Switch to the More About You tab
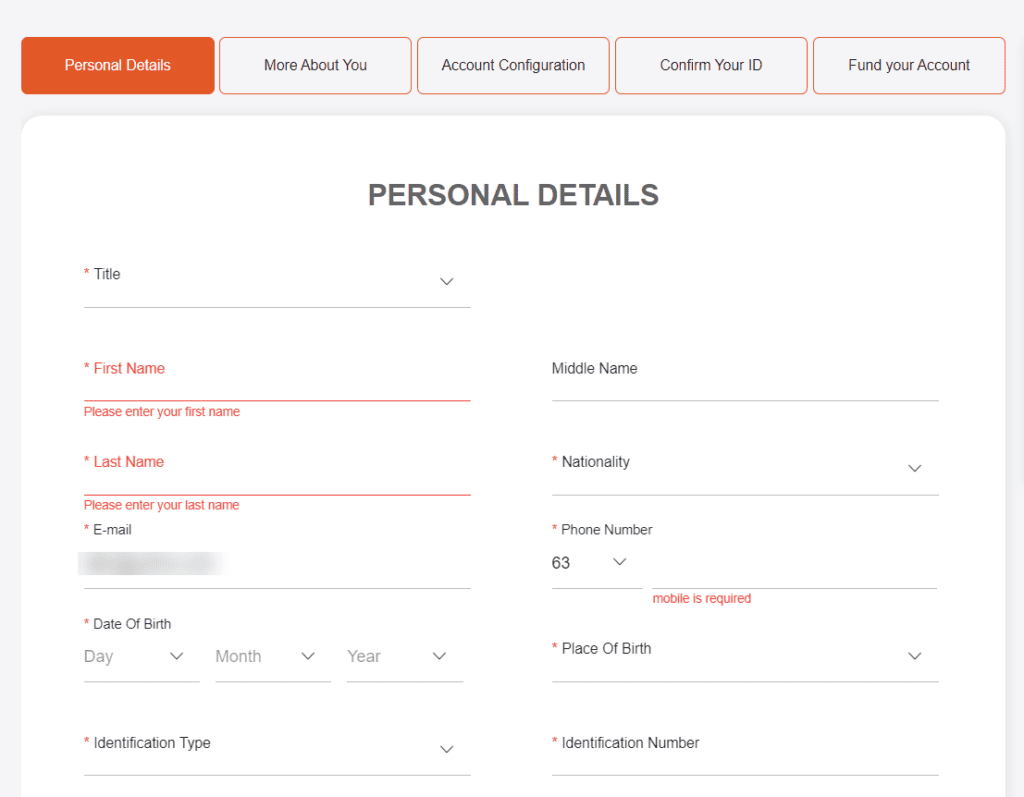 [x=315, y=66]
